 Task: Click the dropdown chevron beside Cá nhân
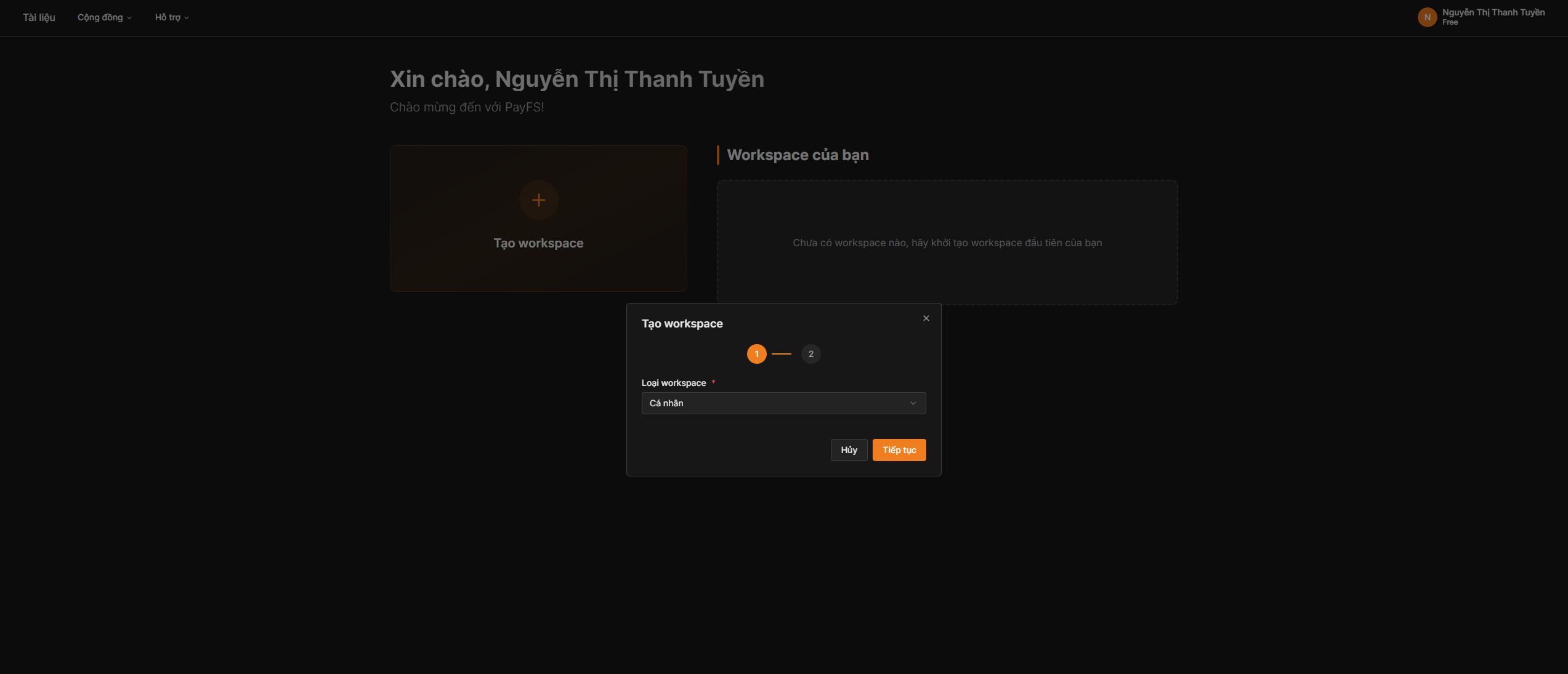(x=913, y=403)
